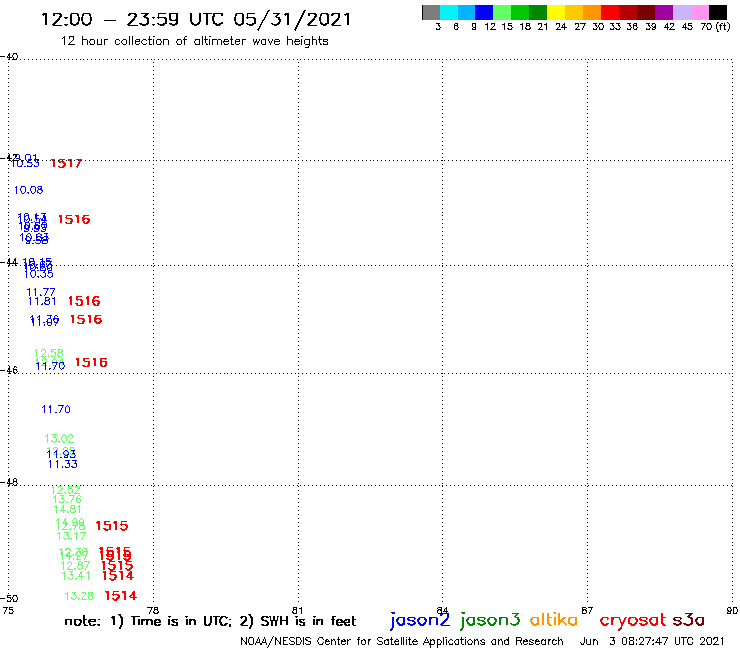This screenshot has width=740, height=650.
Task: Click the green wave height value '13.76'
Action: point(67,499)
